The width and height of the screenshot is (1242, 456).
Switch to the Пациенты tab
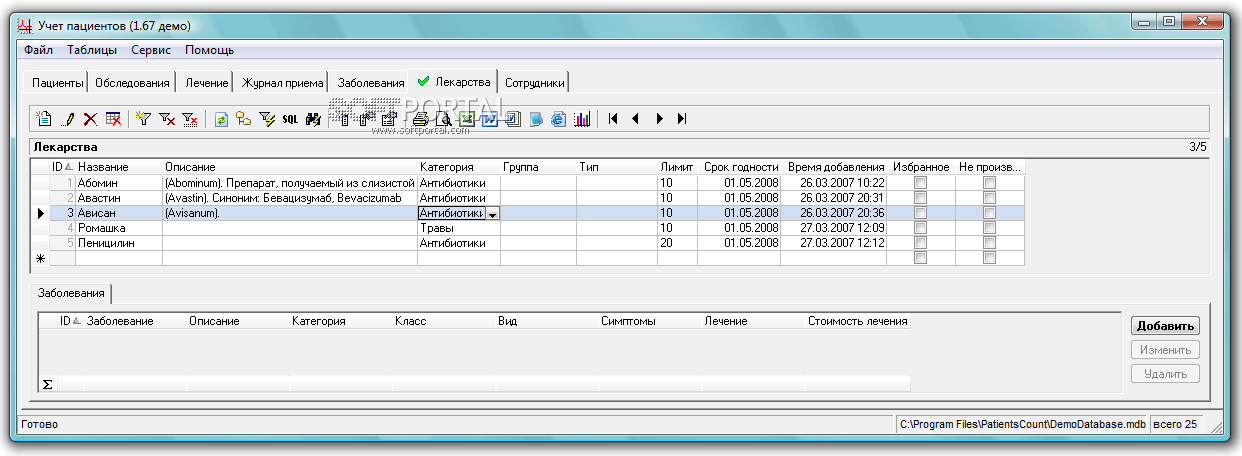[x=57, y=83]
